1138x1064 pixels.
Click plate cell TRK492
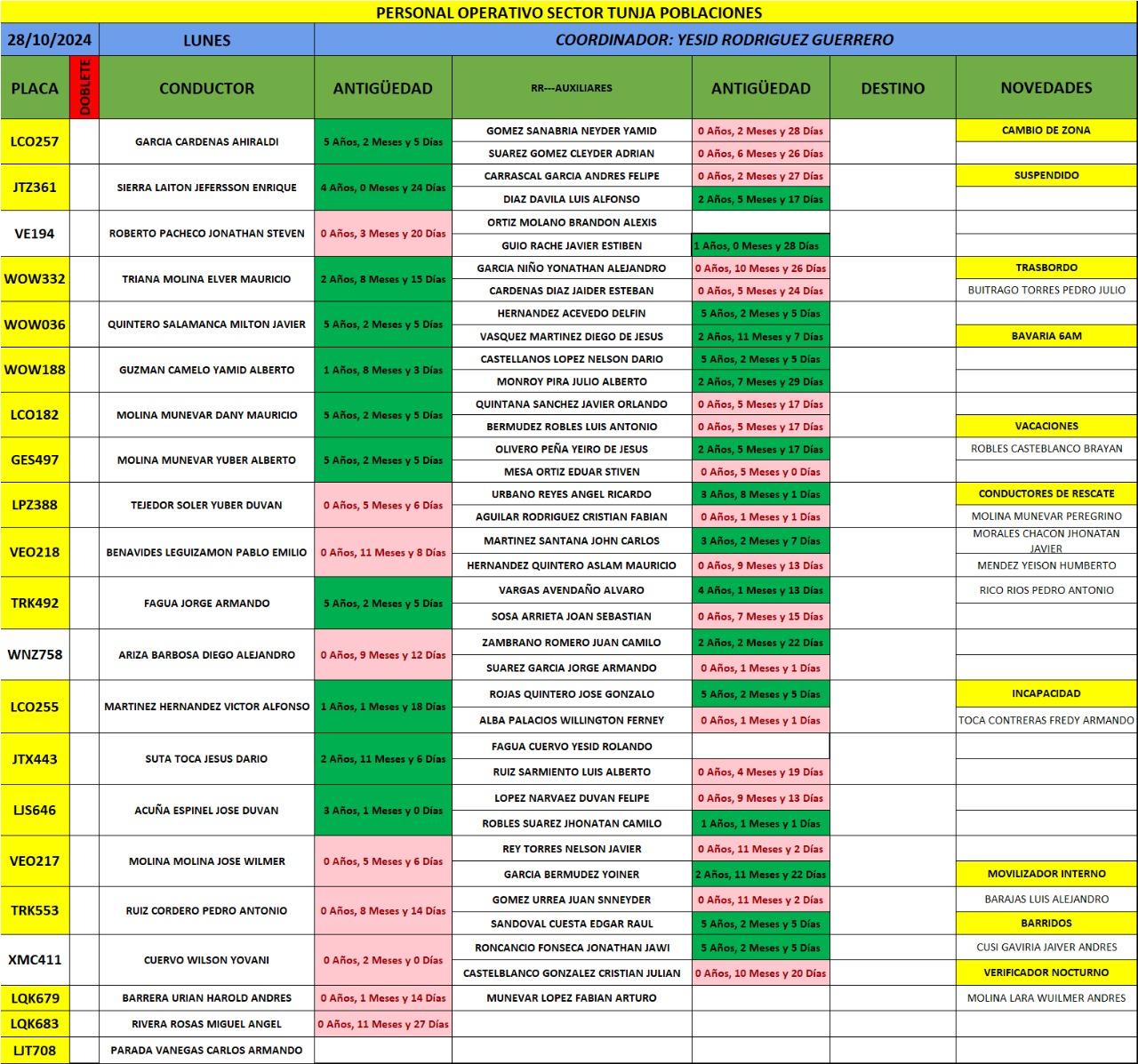[x=35, y=603]
